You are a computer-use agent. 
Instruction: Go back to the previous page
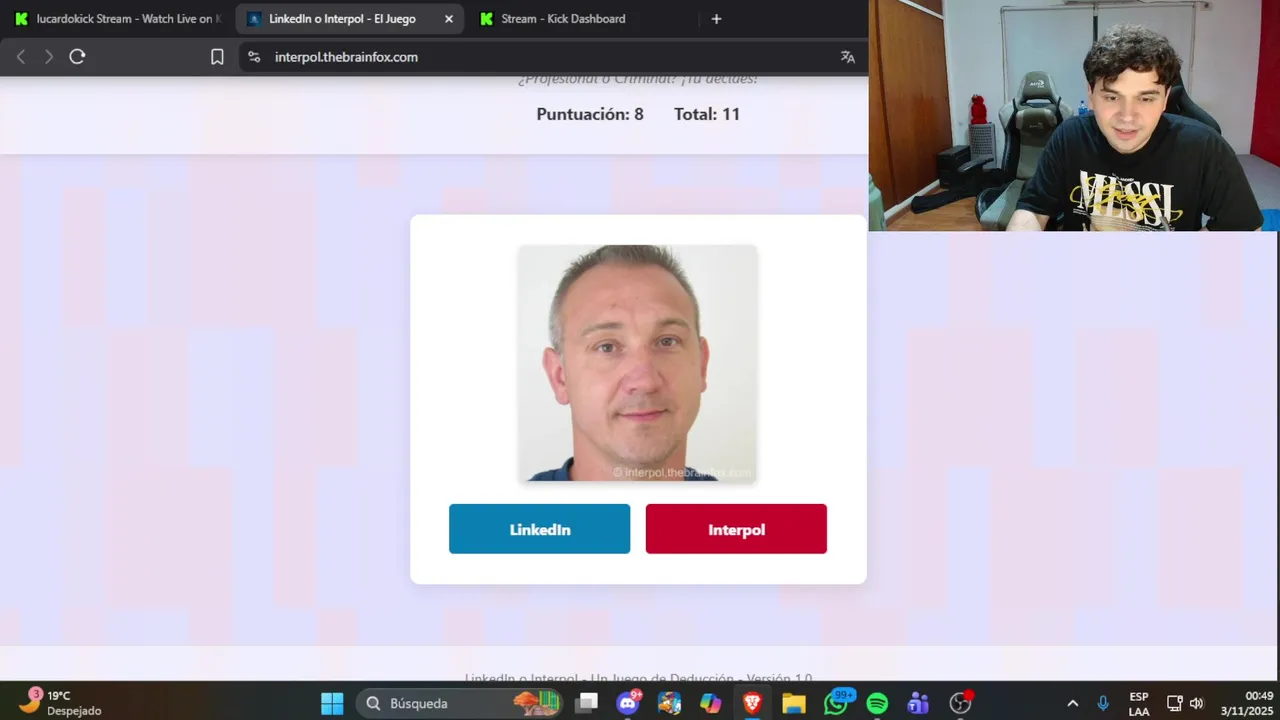(x=21, y=57)
